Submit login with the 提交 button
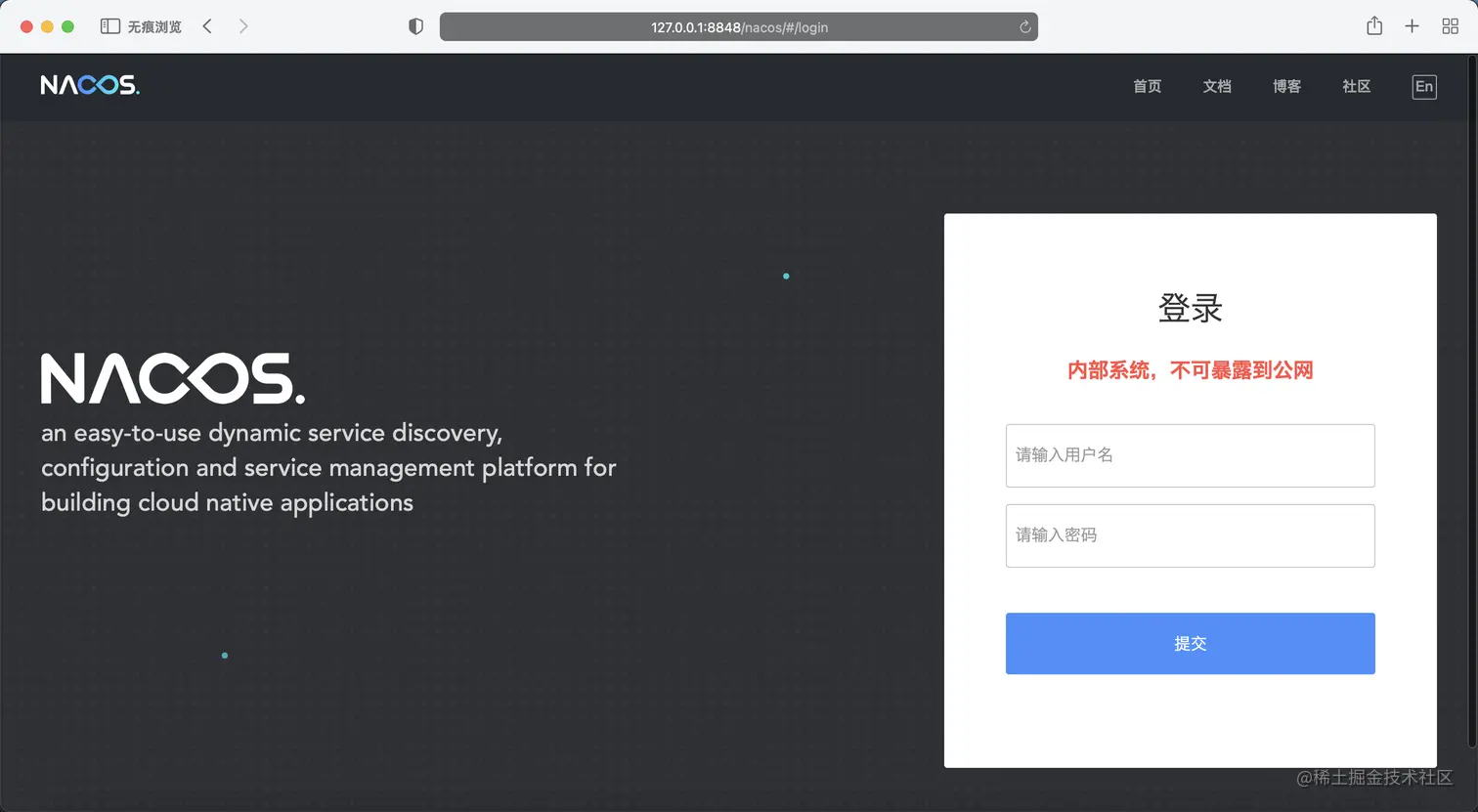Screen dimensions: 1478x812 [x=1190, y=643]
